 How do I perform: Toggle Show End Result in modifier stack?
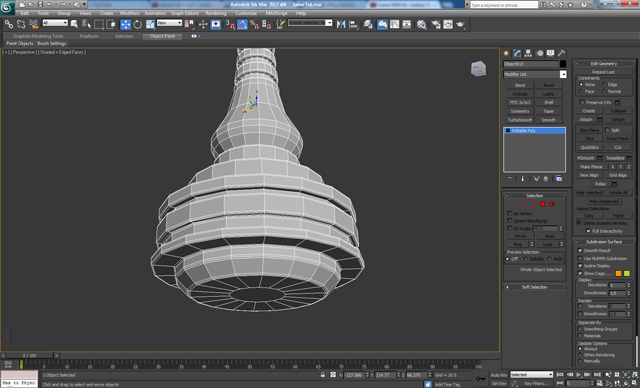[523, 179]
